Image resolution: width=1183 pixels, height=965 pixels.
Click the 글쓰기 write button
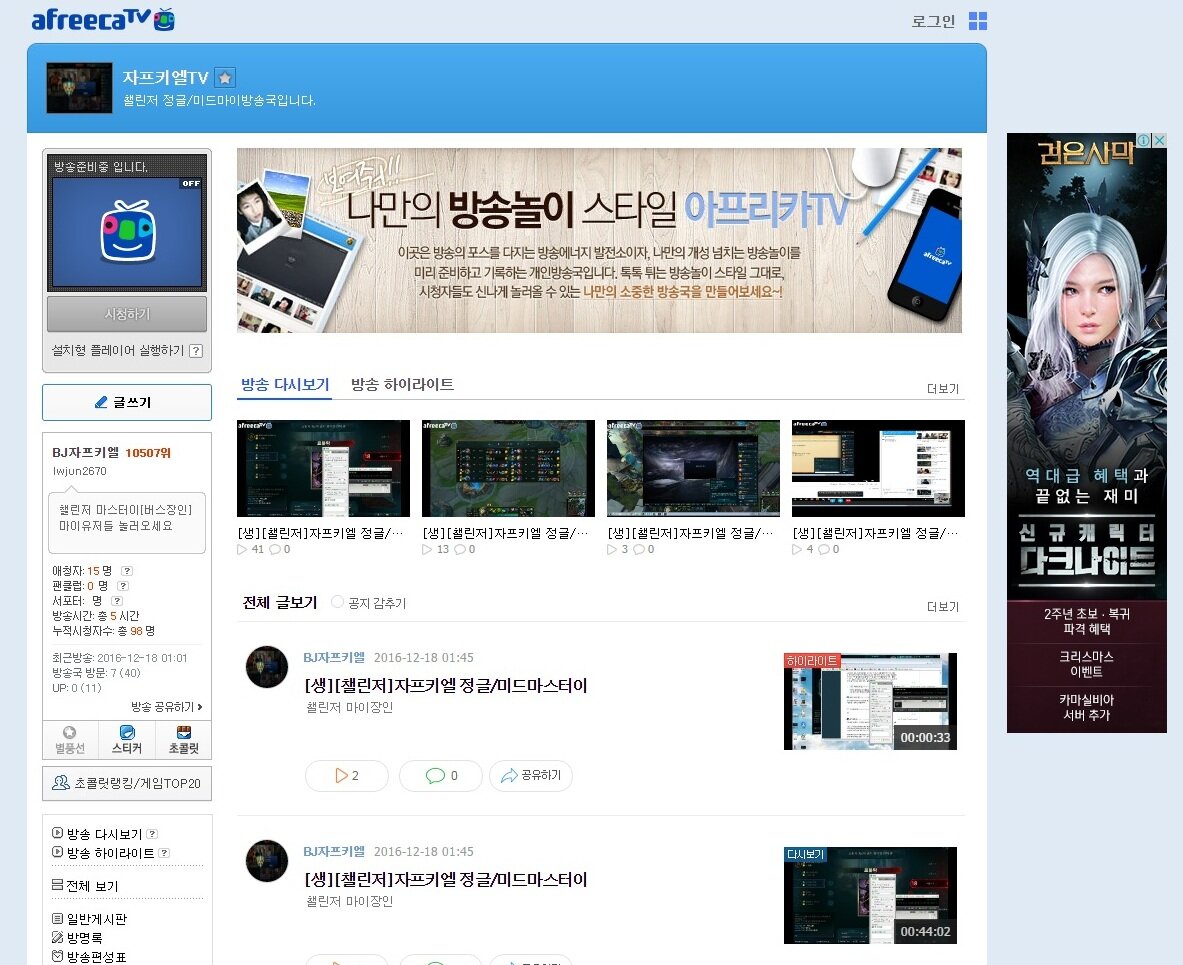click(127, 402)
